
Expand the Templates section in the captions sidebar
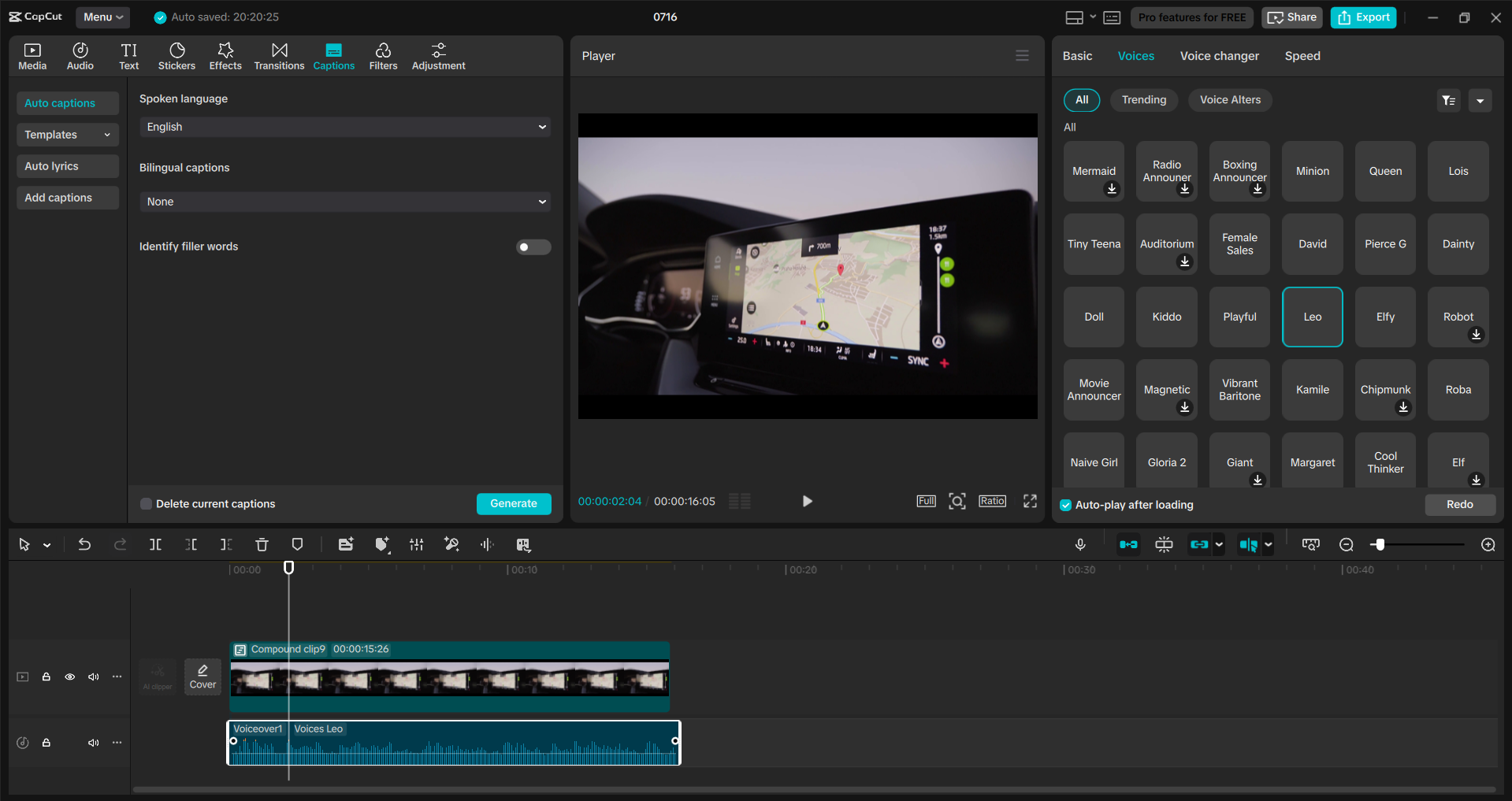coord(67,134)
